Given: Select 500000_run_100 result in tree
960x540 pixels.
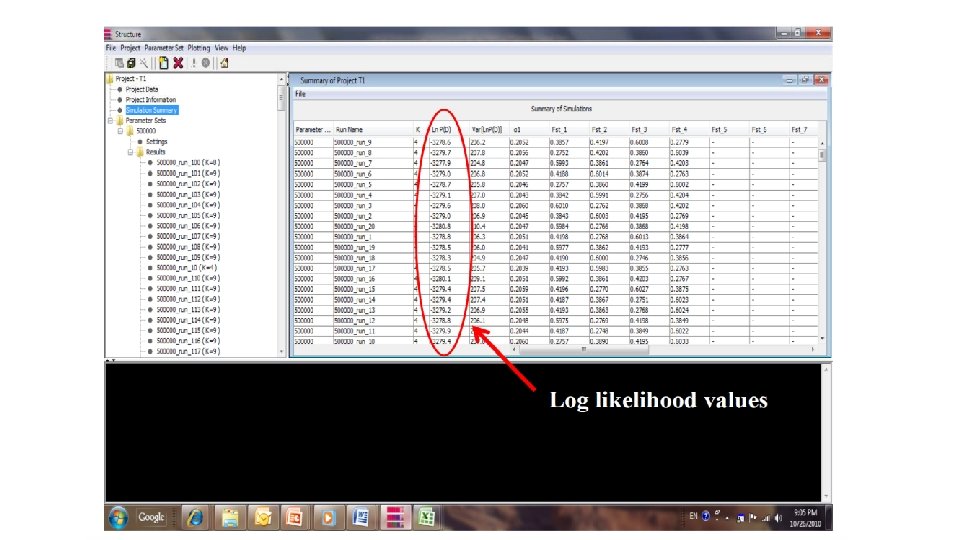Looking at the screenshot, I should (187, 163).
